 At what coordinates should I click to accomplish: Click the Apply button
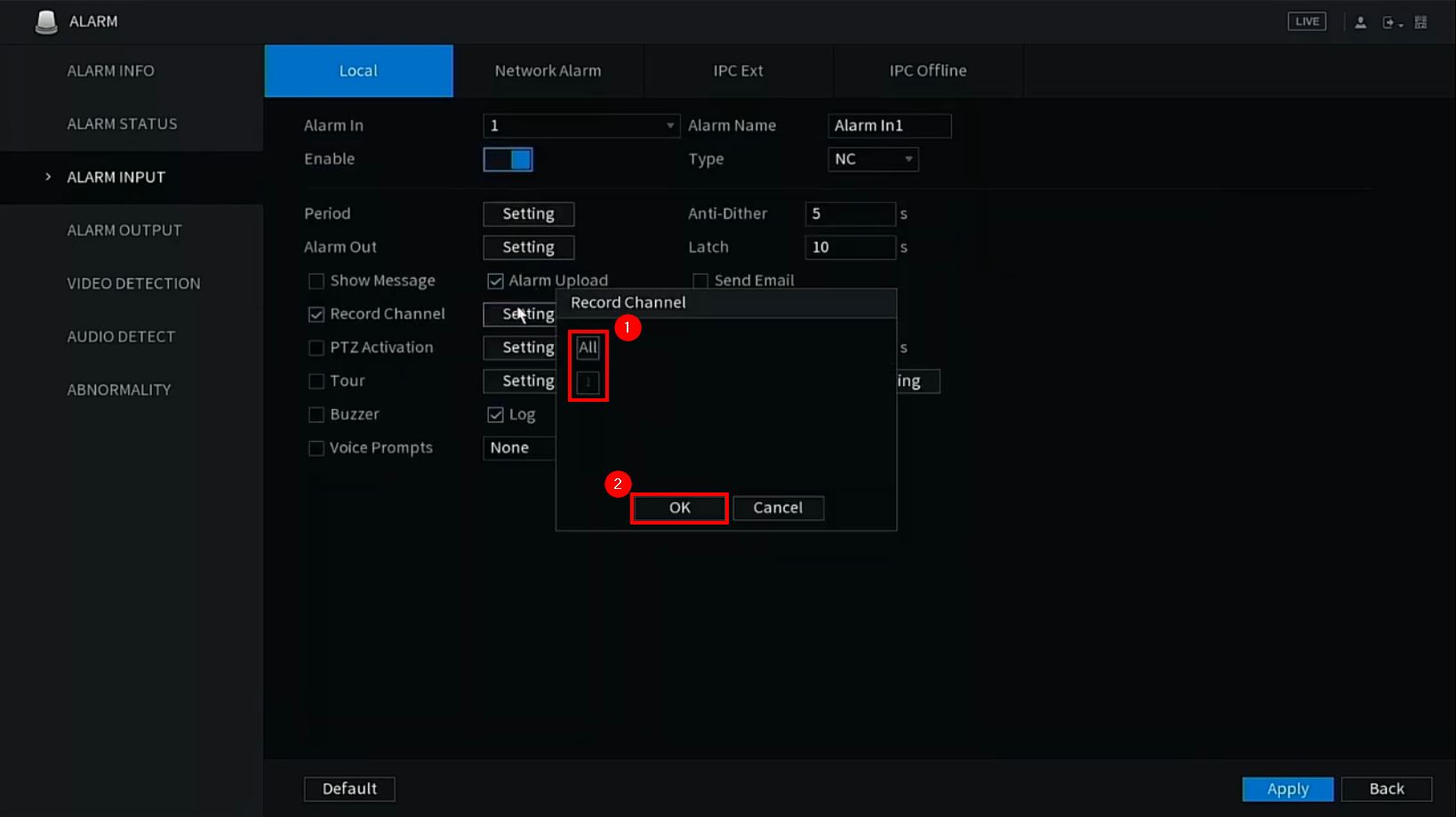tap(1287, 789)
